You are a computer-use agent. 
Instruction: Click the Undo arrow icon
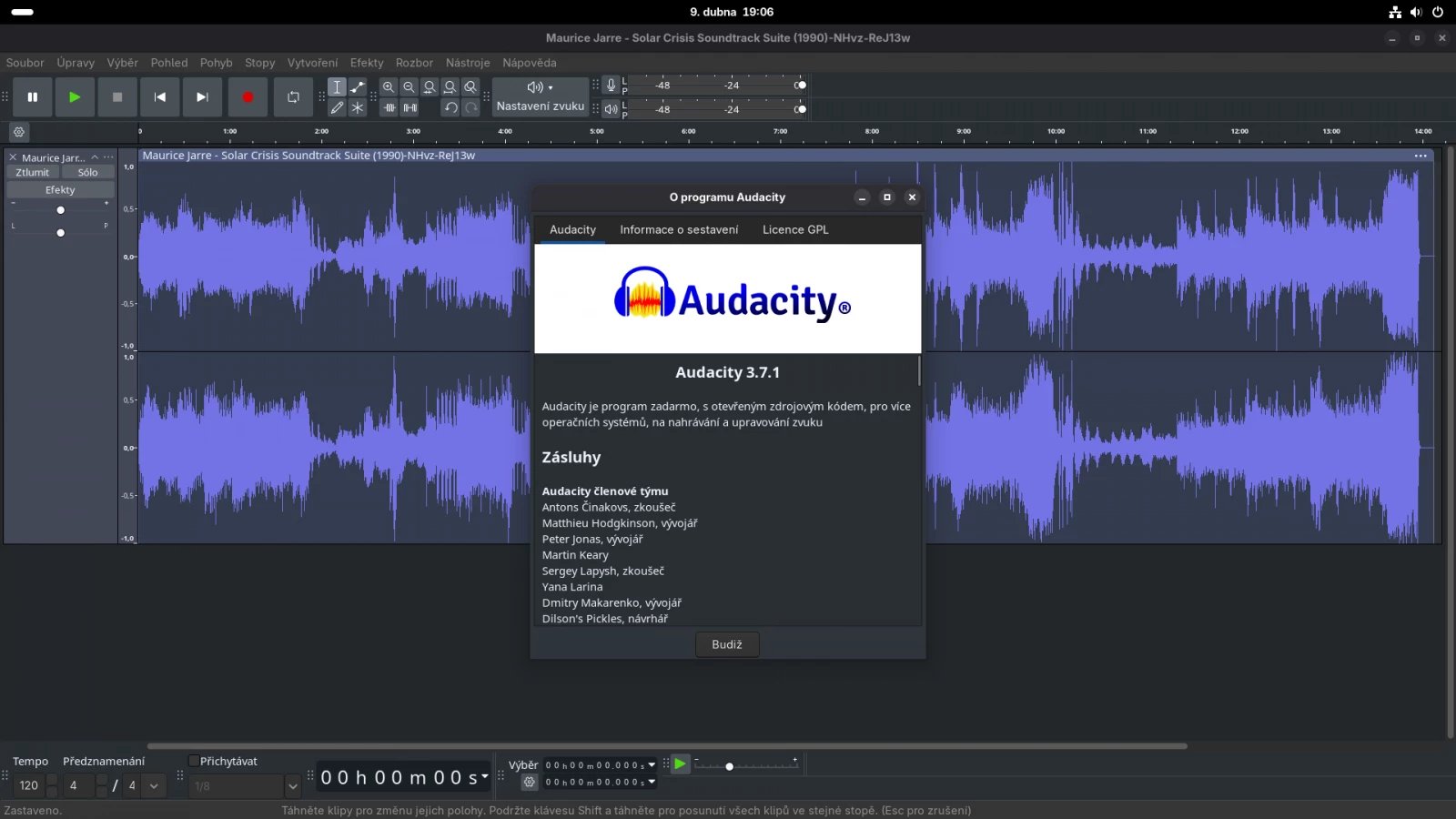(450, 107)
